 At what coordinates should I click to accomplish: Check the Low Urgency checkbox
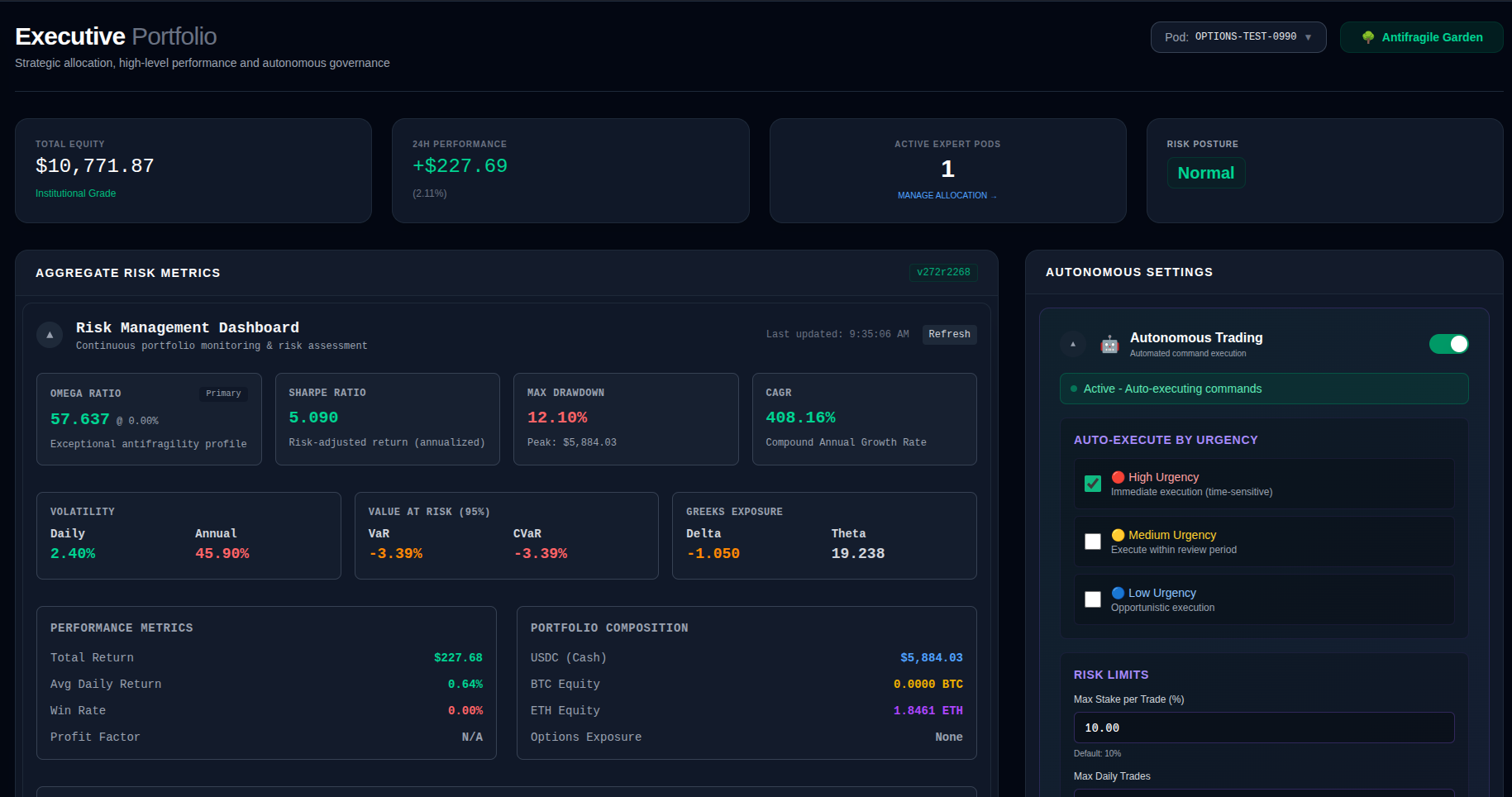pyautogui.click(x=1093, y=599)
